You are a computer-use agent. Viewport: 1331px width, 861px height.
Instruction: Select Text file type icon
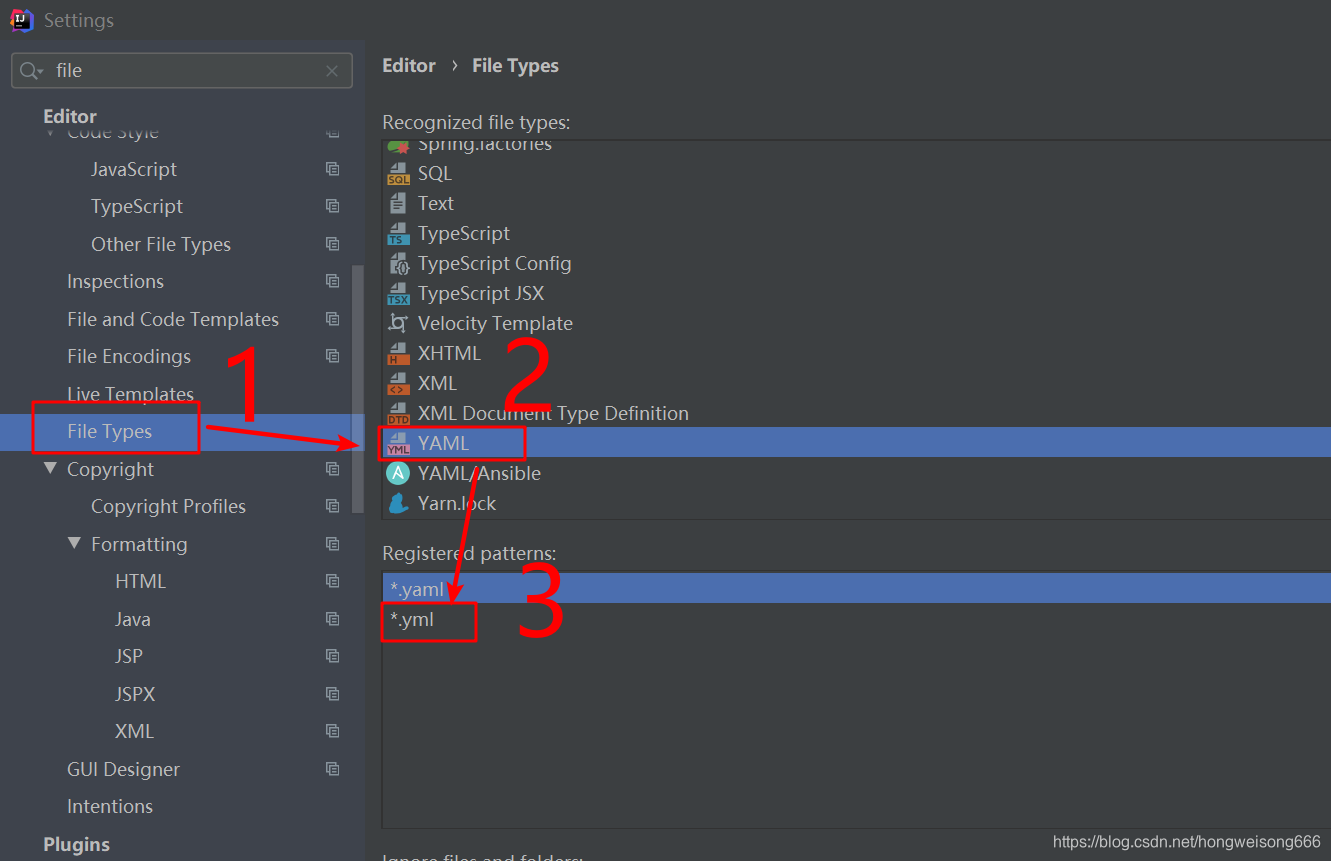(398, 204)
